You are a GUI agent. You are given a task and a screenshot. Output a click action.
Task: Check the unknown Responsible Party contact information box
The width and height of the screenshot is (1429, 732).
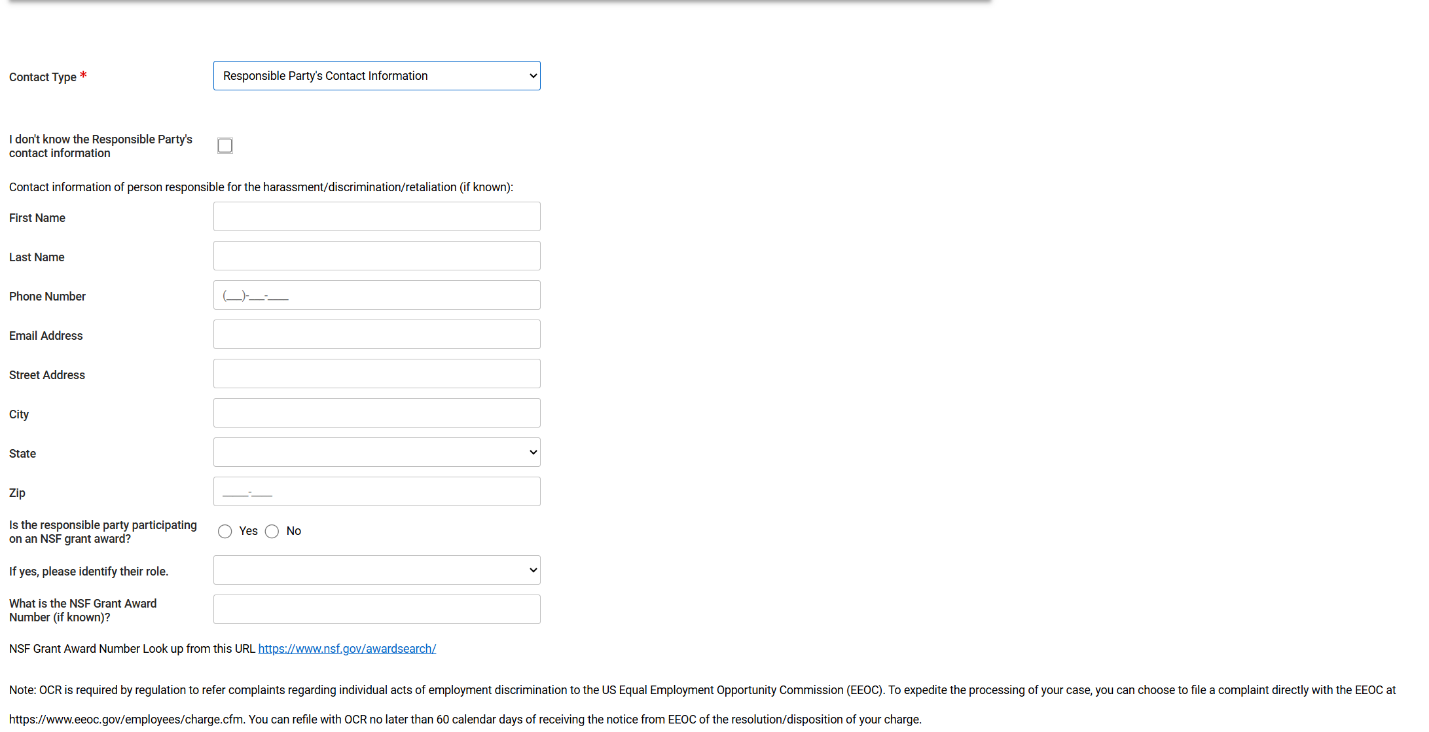click(225, 146)
